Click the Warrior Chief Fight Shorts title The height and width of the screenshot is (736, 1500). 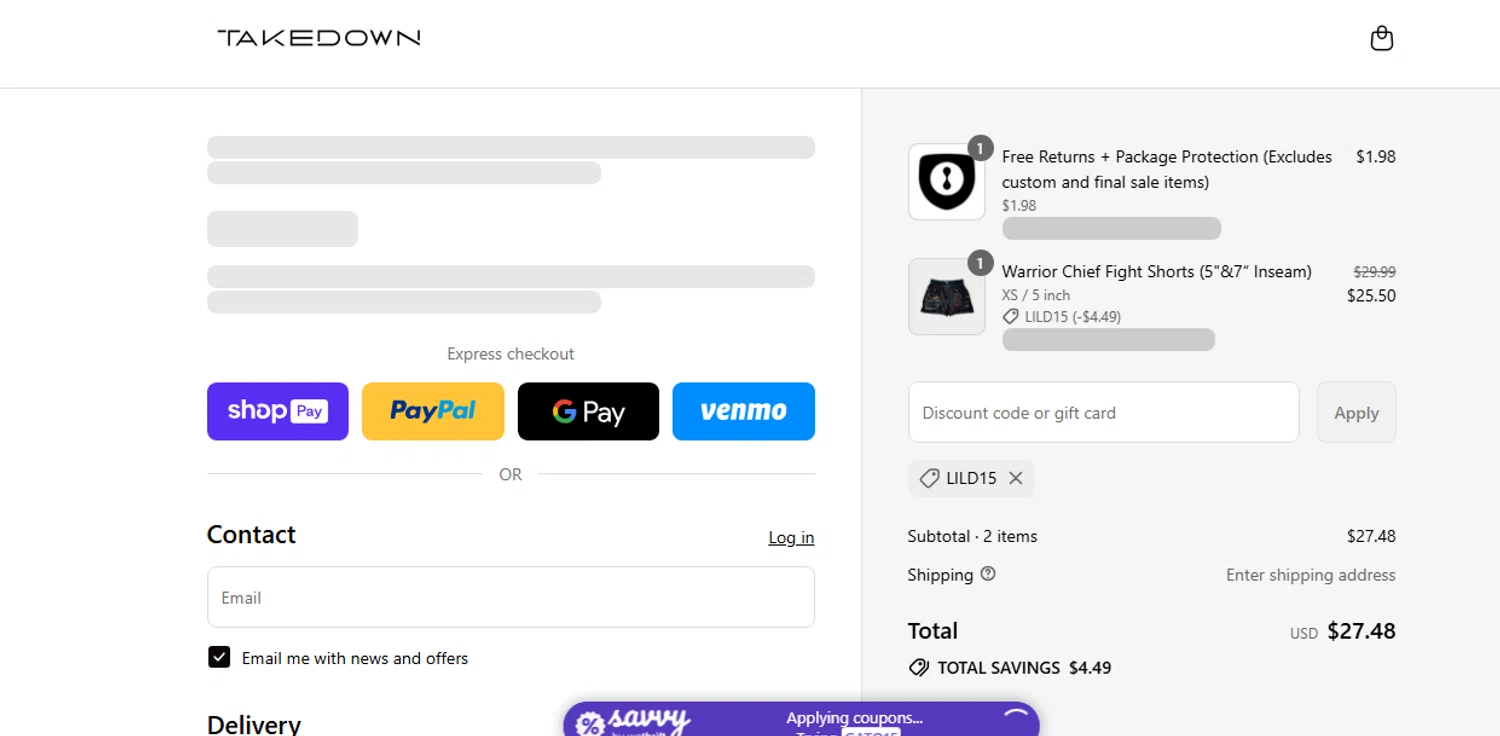click(x=1157, y=271)
